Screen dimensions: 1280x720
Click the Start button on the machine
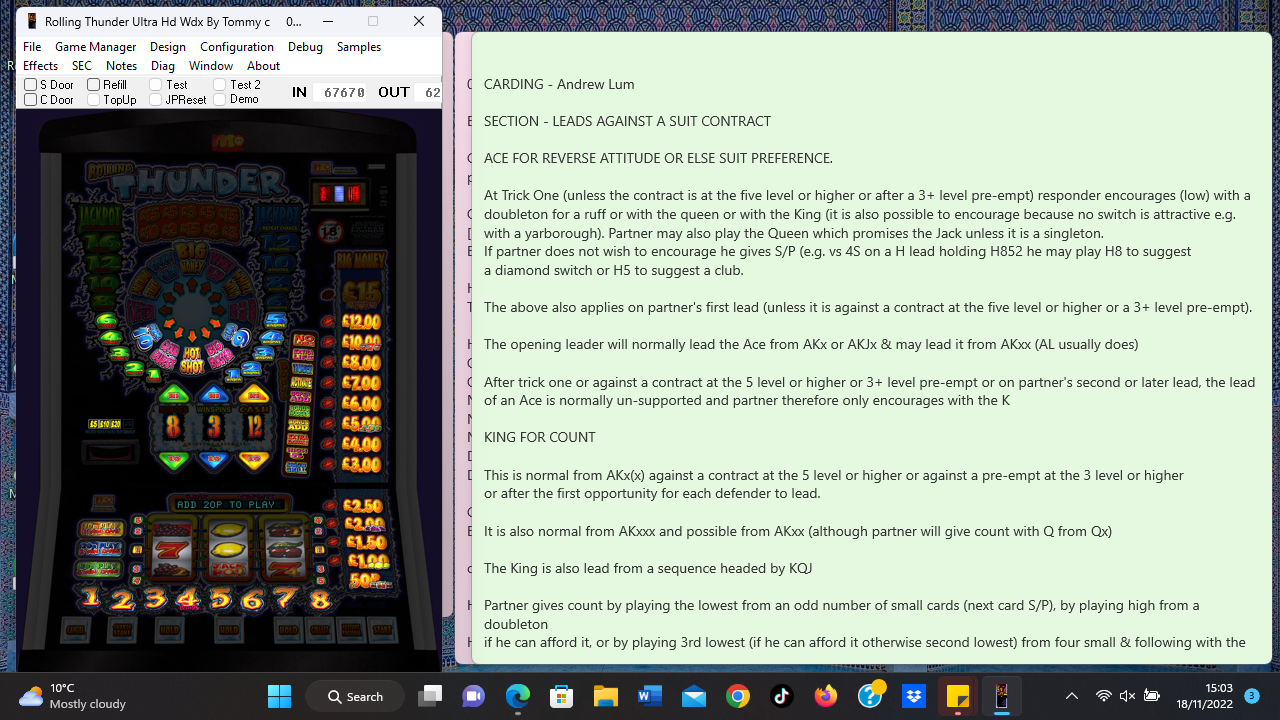[x=382, y=630]
